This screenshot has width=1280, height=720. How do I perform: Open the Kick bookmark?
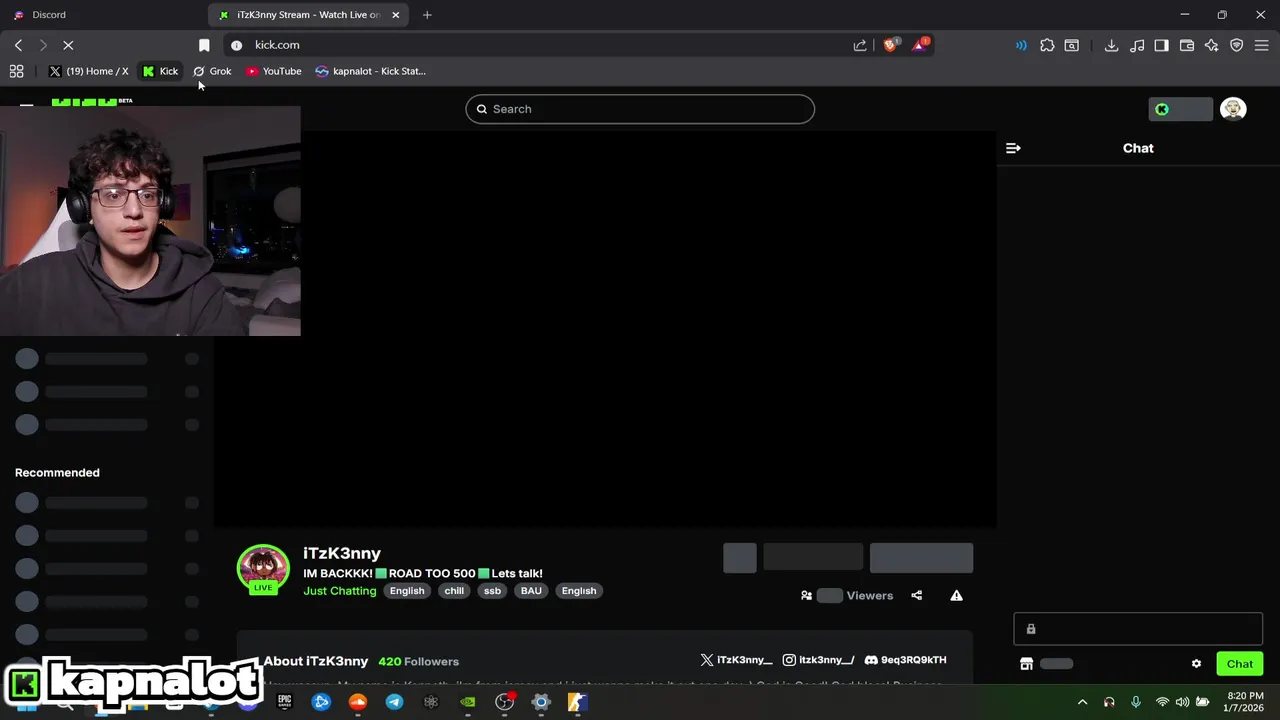(160, 71)
